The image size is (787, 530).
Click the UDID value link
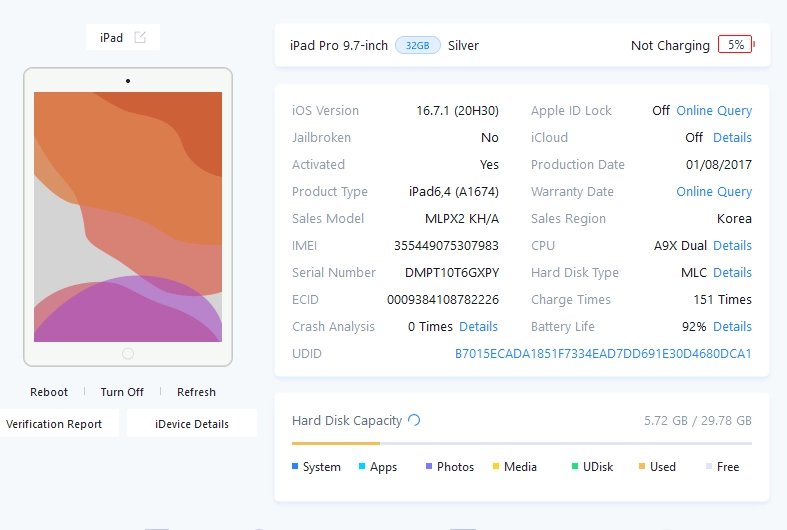603,354
